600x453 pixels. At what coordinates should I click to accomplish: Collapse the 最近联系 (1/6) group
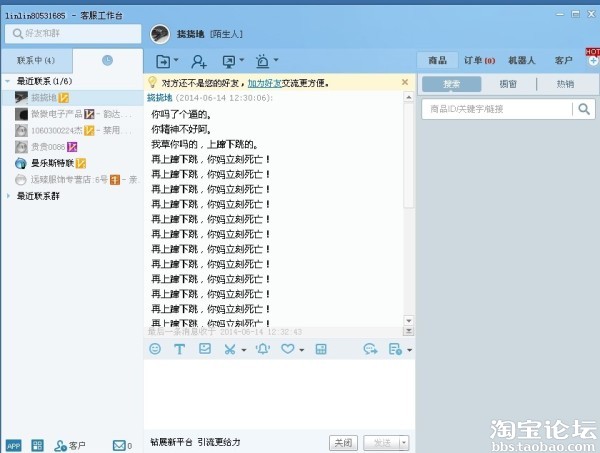coord(8,81)
